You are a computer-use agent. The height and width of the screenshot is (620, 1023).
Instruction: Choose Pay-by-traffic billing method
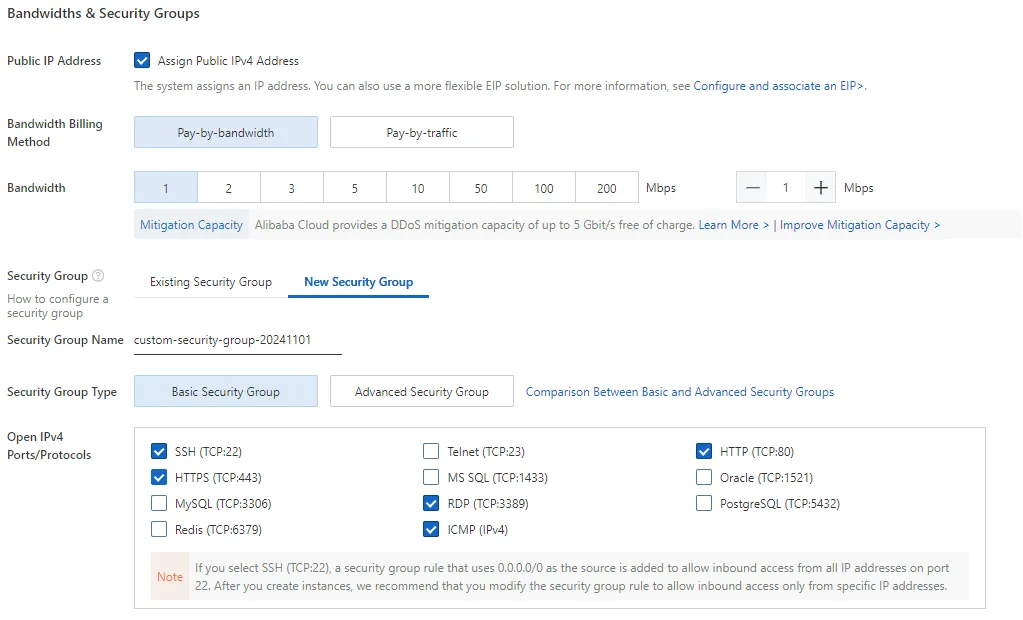coord(422,132)
